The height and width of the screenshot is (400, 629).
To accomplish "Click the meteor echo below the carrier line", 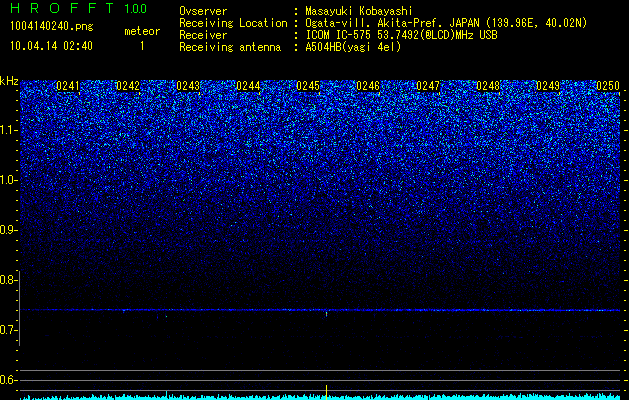I will [x=327, y=314].
